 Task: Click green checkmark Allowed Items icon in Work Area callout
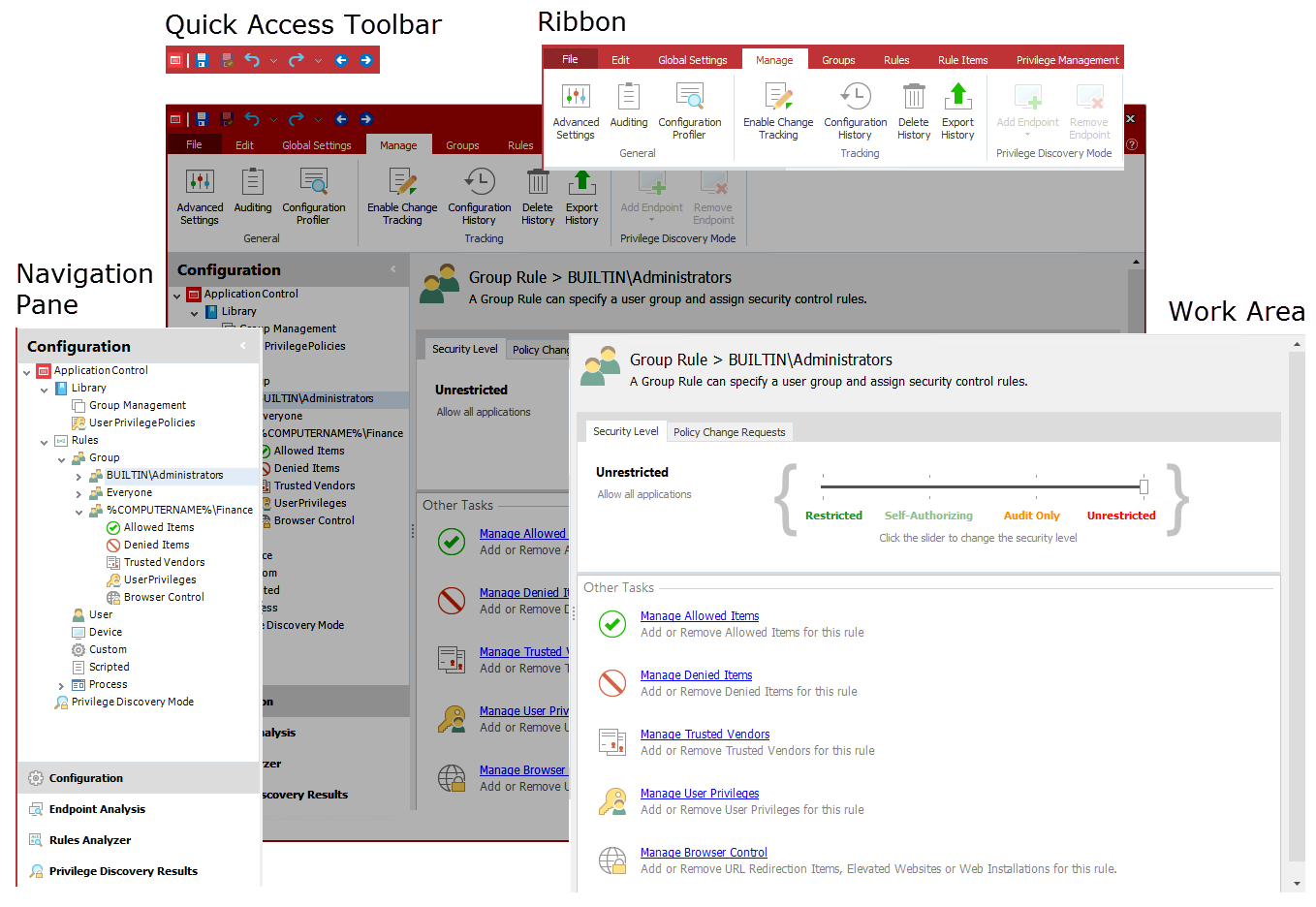coord(612,624)
